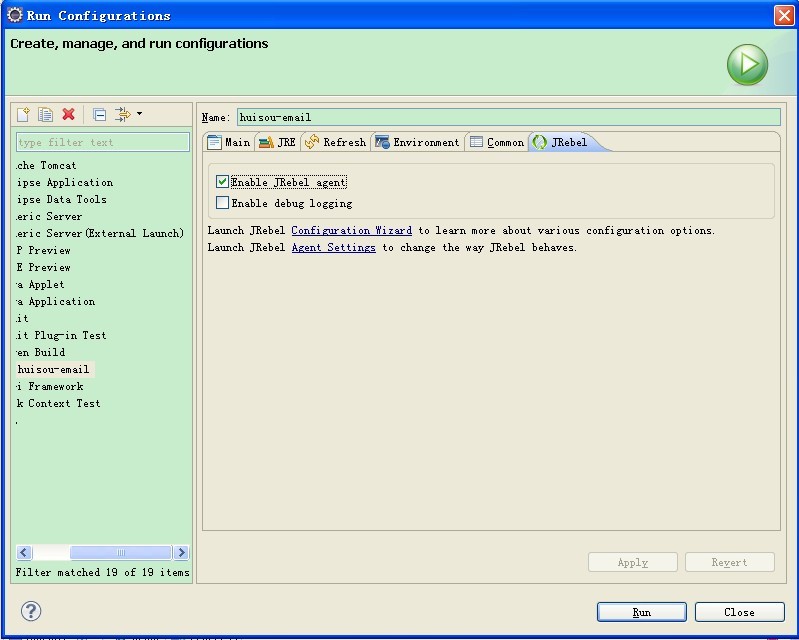The height and width of the screenshot is (640, 799).
Task: Click the scroll right arrow of list
Action: [x=181, y=552]
